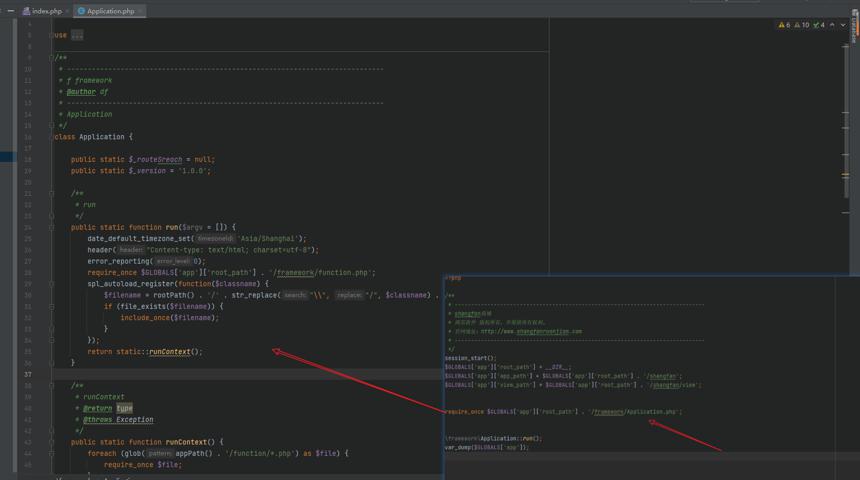Viewport: 860px width, 480px height.
Task: Click PHP file icon on index.php tab
Action: [x=26, y=11]
